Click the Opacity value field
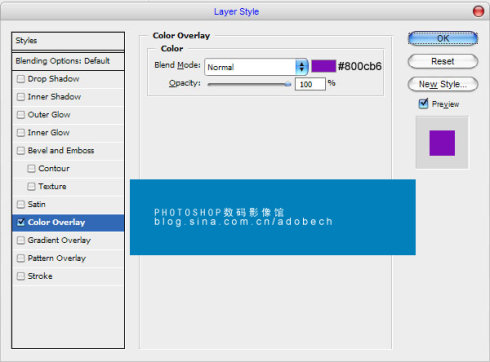The height and width of the screenshot is (362, 490). [x=310, y=84]
